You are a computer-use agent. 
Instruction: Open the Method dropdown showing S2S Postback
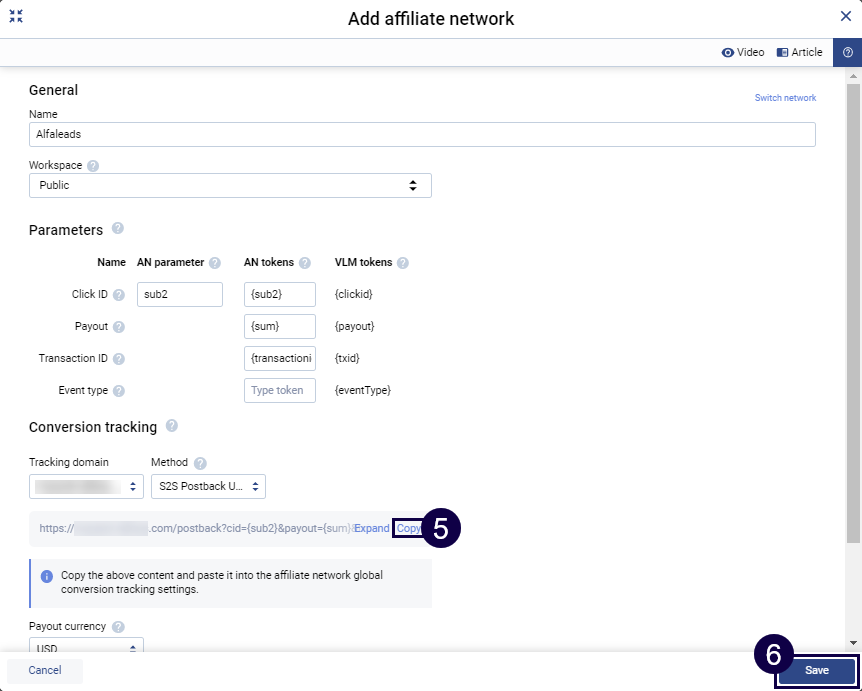click(x=208, y=487)
